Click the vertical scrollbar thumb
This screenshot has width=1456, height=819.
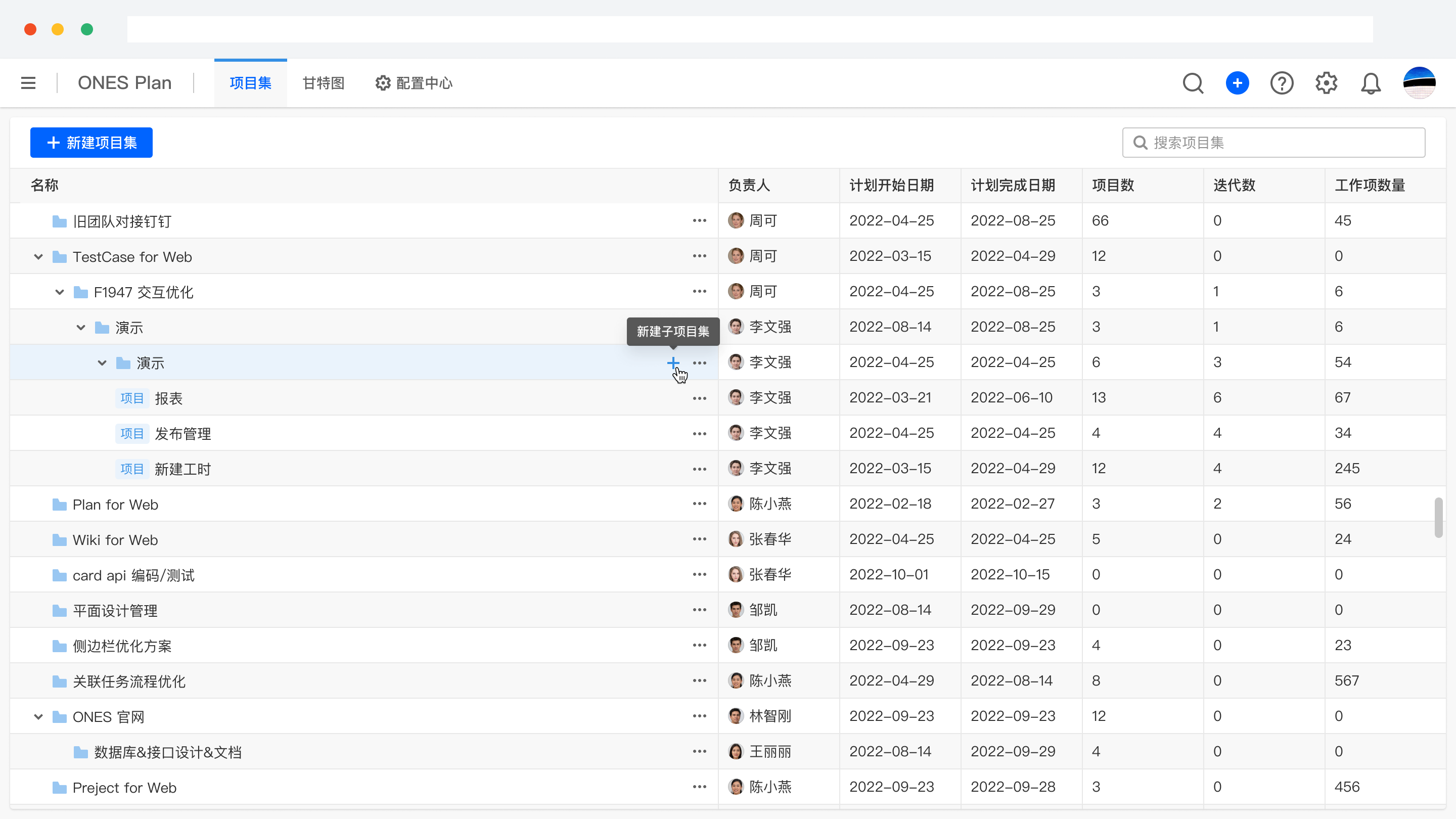pos(1438,517)
